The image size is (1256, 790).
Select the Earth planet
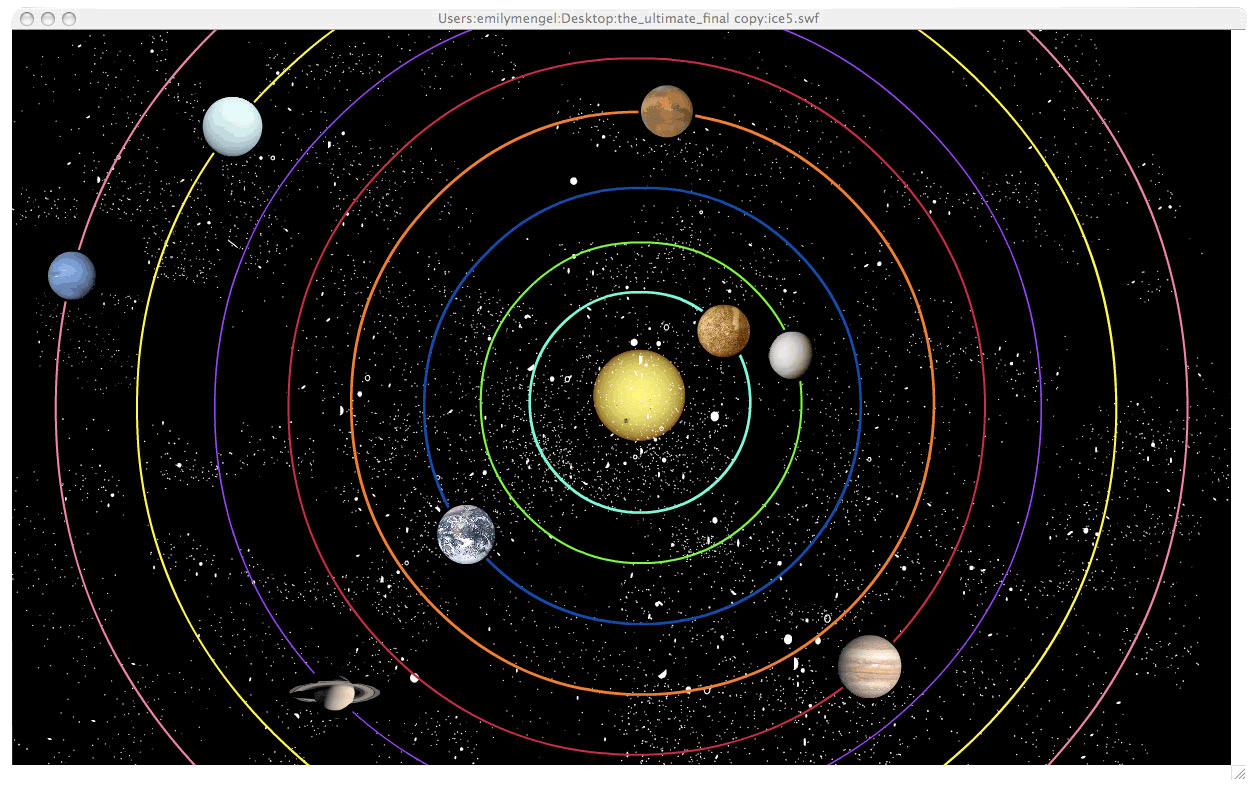pos(466,534)
